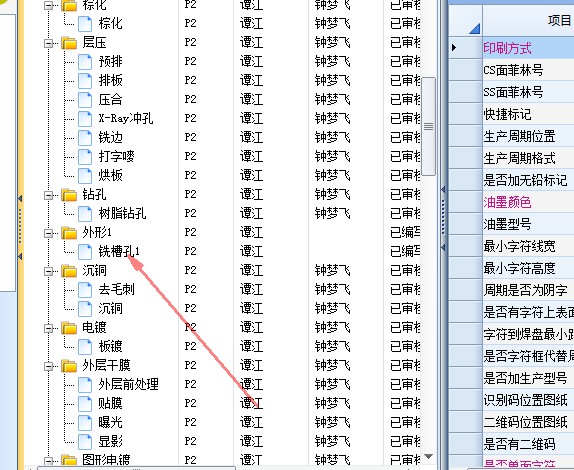Click the 层压 folder icon
This screenshot has height=470, width=574.
point(69,43)
